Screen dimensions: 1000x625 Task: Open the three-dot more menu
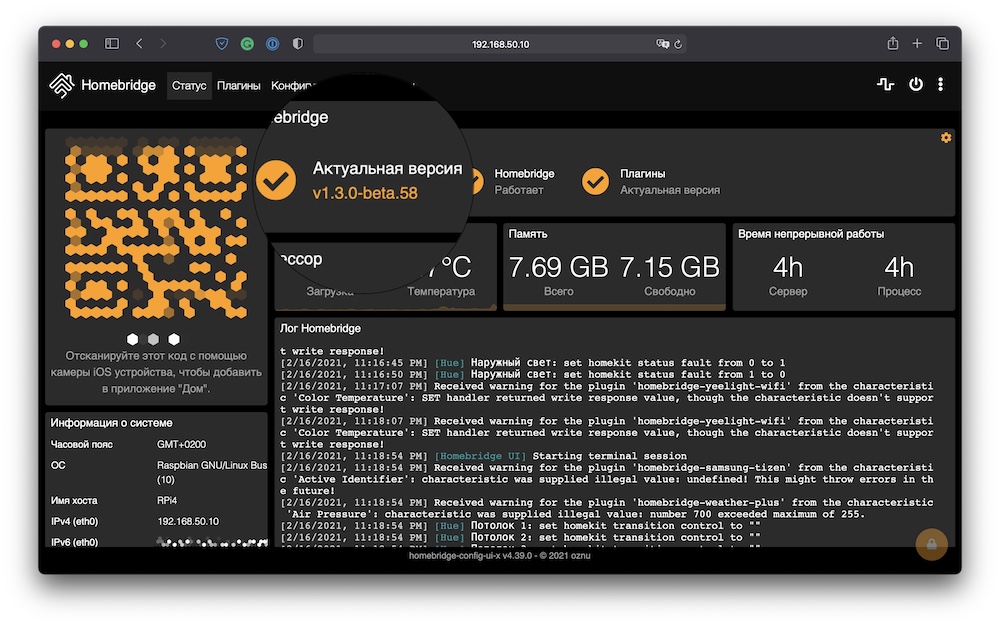tap(940, 84)
